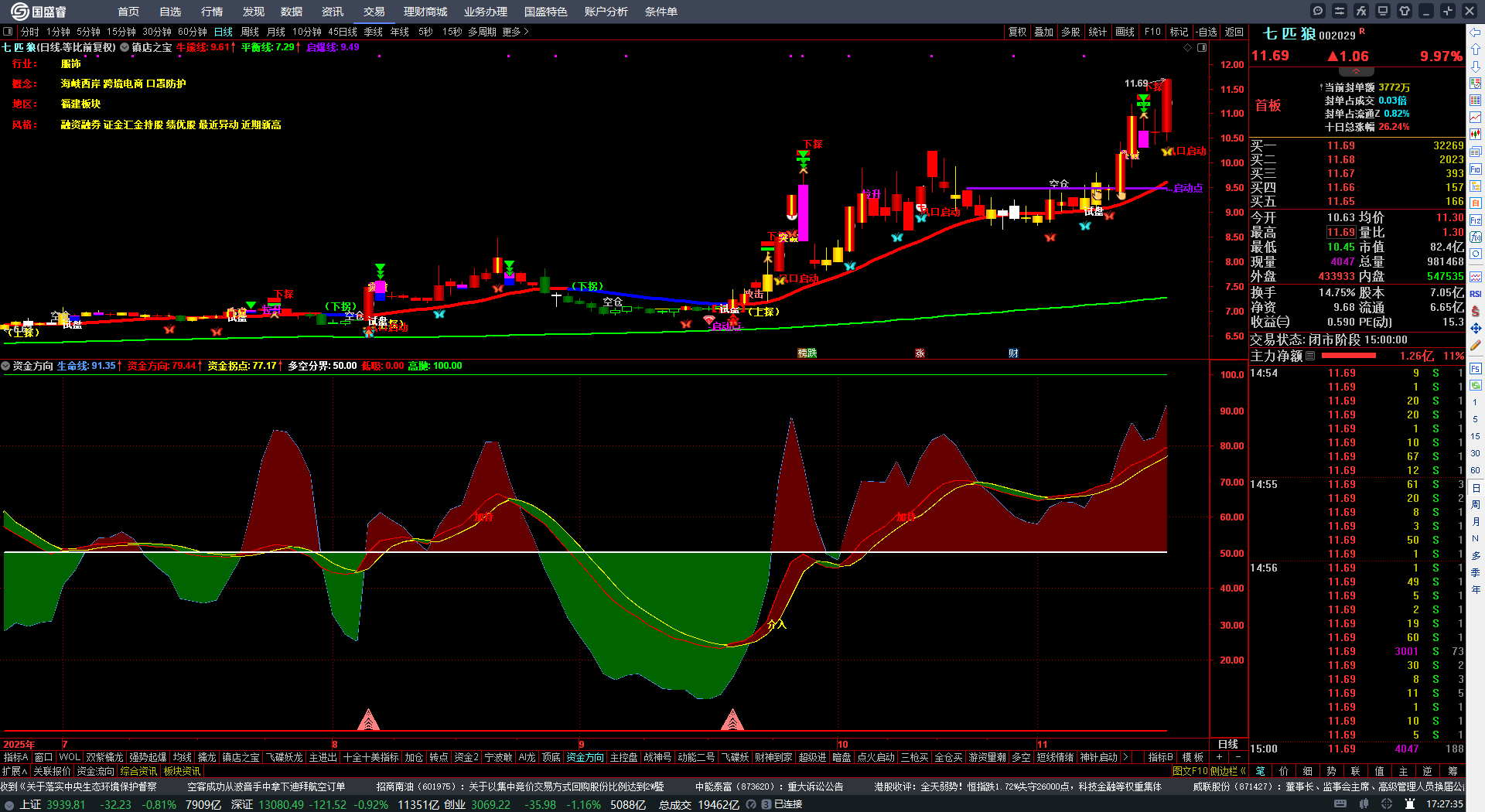Click the crosshair target icon in status bar
The image size is (1485, 812).
point(1387,804)
